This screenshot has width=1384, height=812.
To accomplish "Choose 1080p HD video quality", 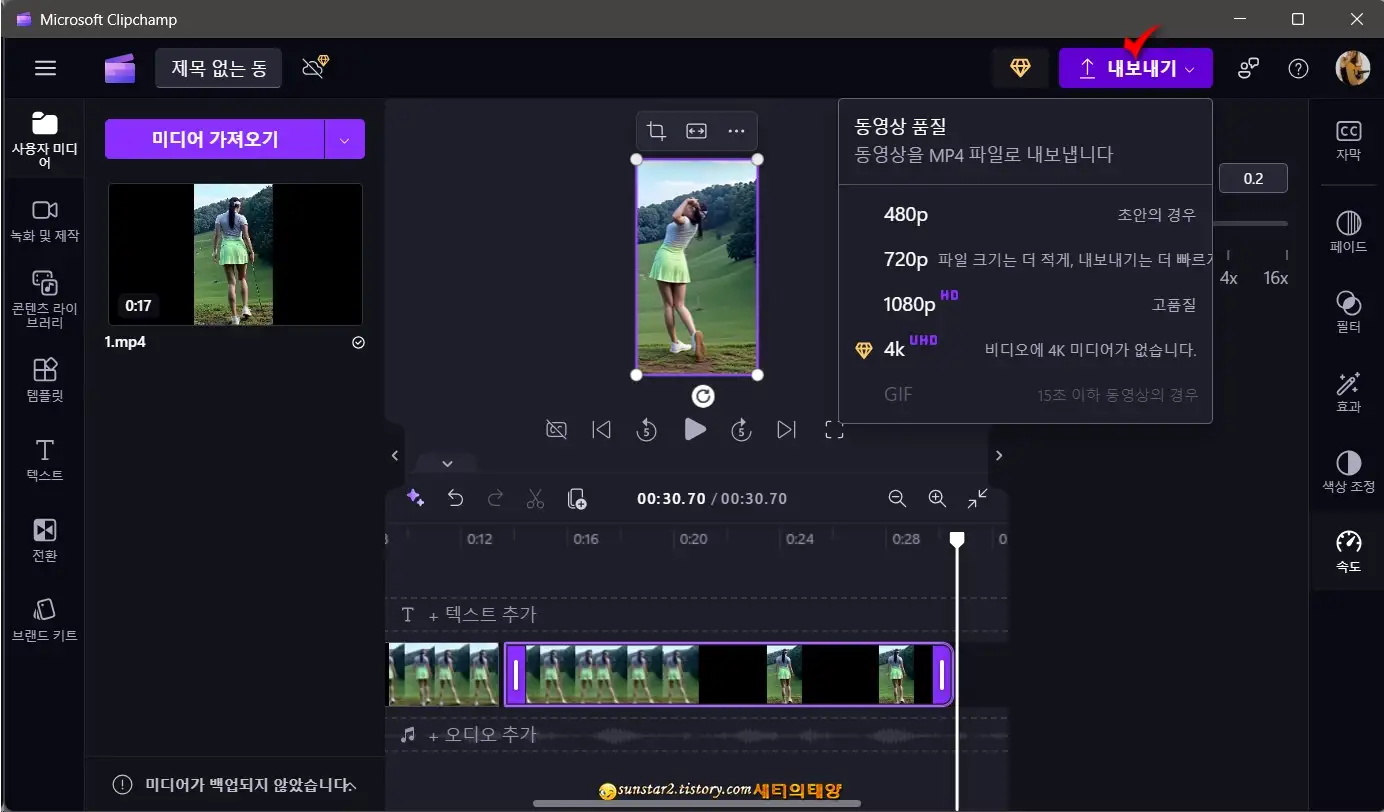I will coord(910,305).
